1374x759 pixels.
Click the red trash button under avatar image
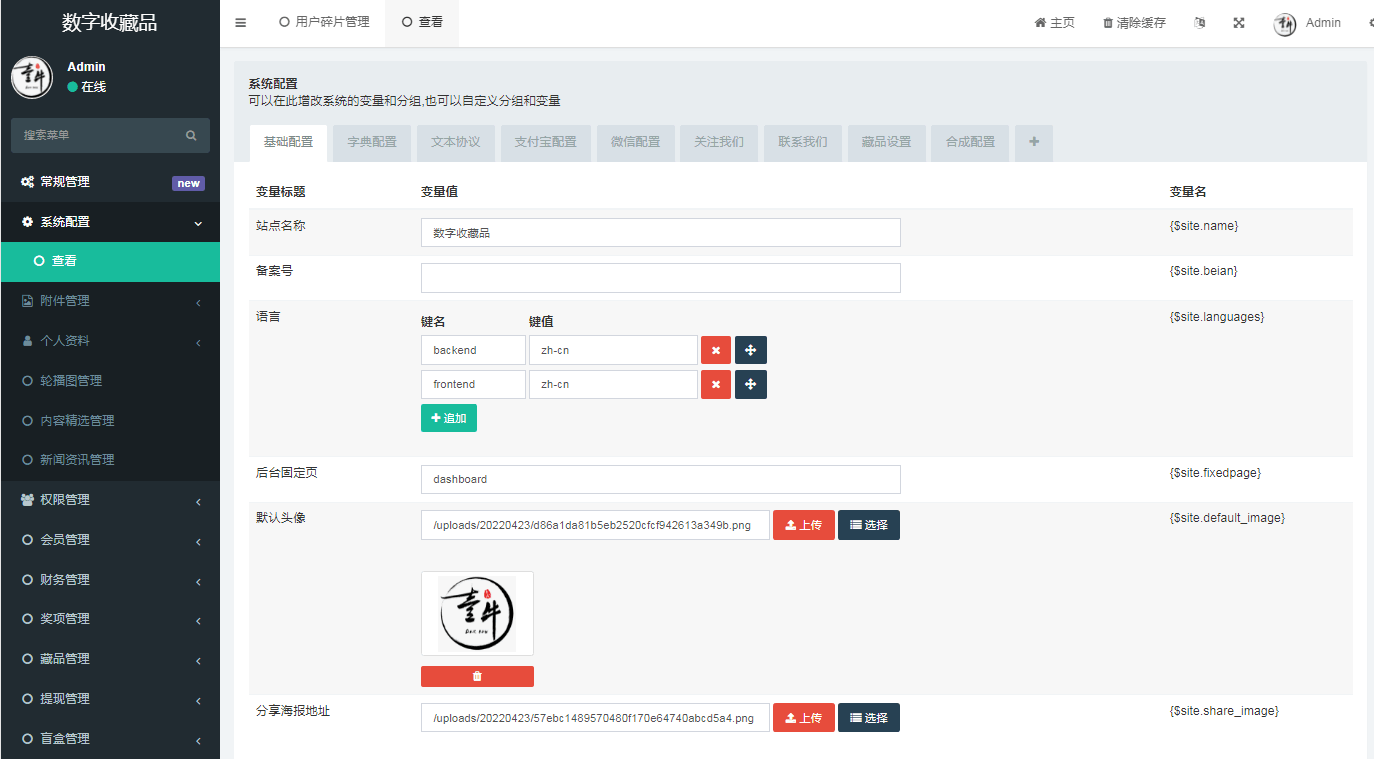point(477,677)
